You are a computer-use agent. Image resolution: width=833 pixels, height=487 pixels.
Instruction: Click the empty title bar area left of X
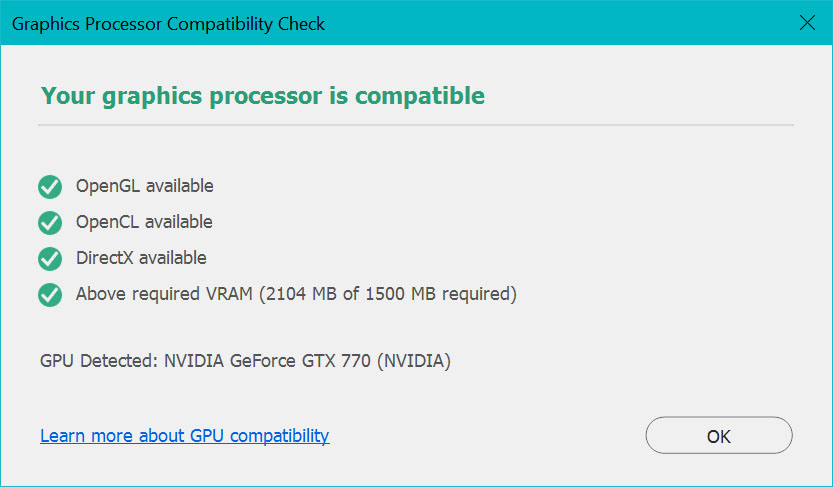tap(560, 23)
